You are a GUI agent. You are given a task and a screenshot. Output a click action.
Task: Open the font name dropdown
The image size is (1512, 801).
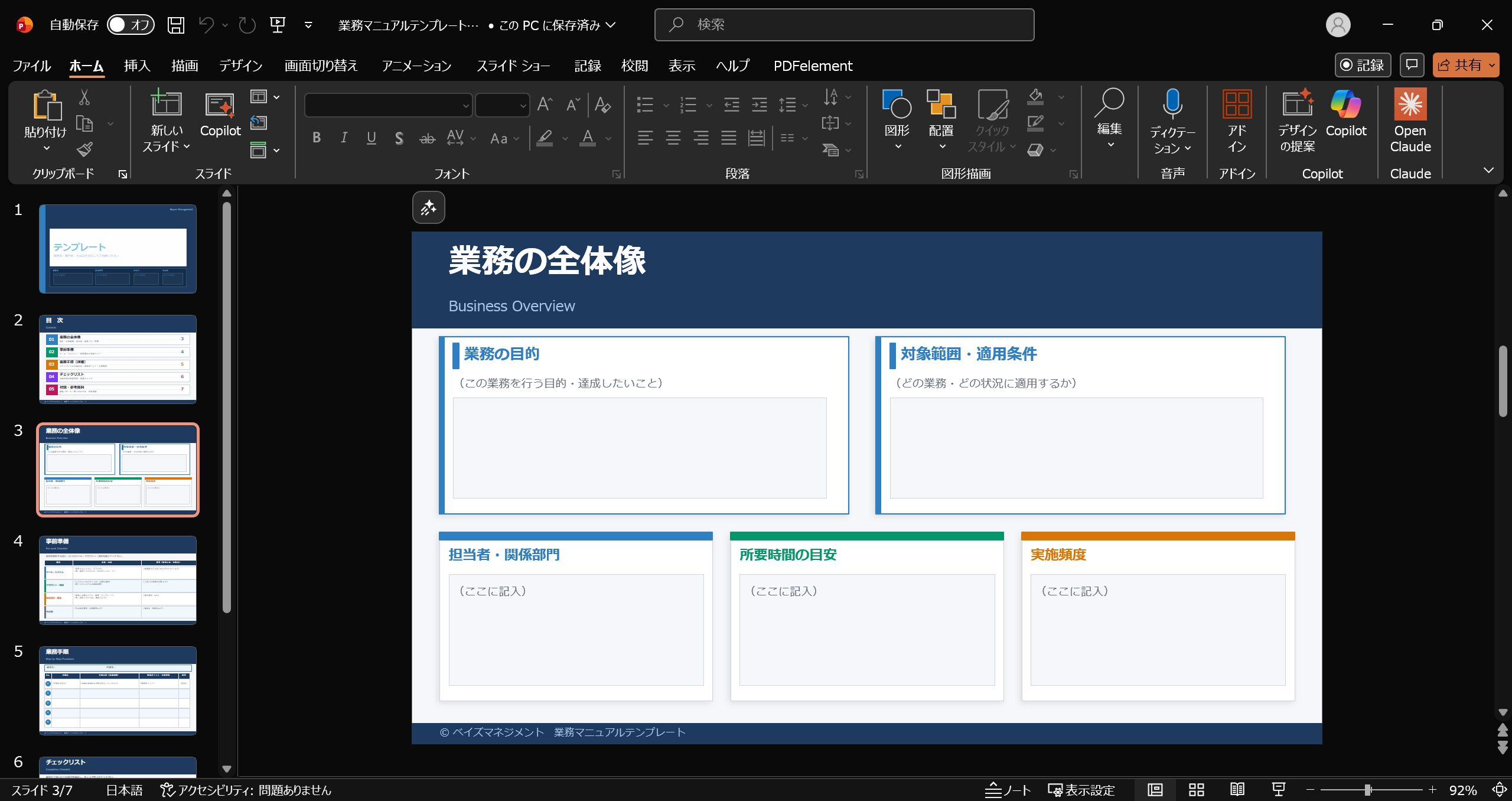pyautogui.click(x=465, y=106)
